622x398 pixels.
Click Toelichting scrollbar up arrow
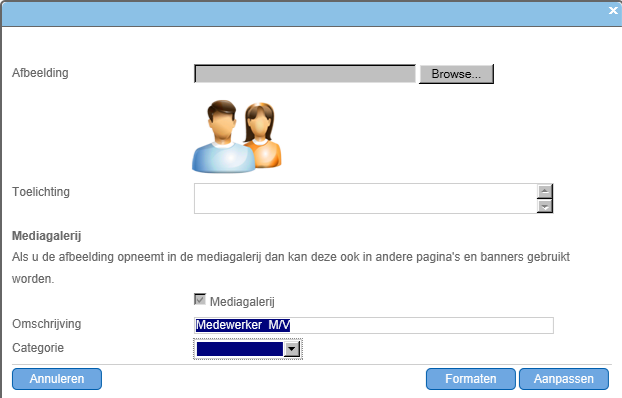[545, 191]
